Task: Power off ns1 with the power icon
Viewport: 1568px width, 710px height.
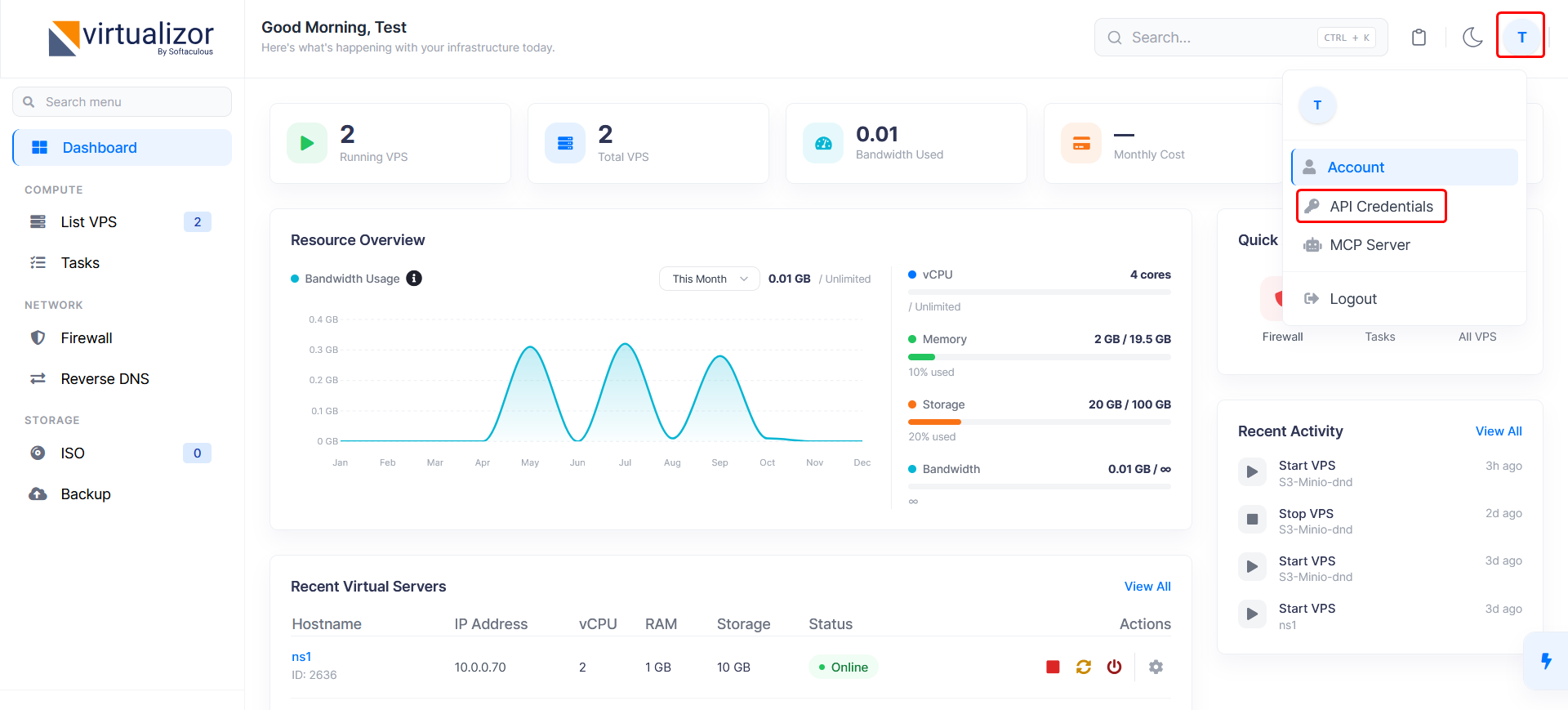Action: [1114, 667]
